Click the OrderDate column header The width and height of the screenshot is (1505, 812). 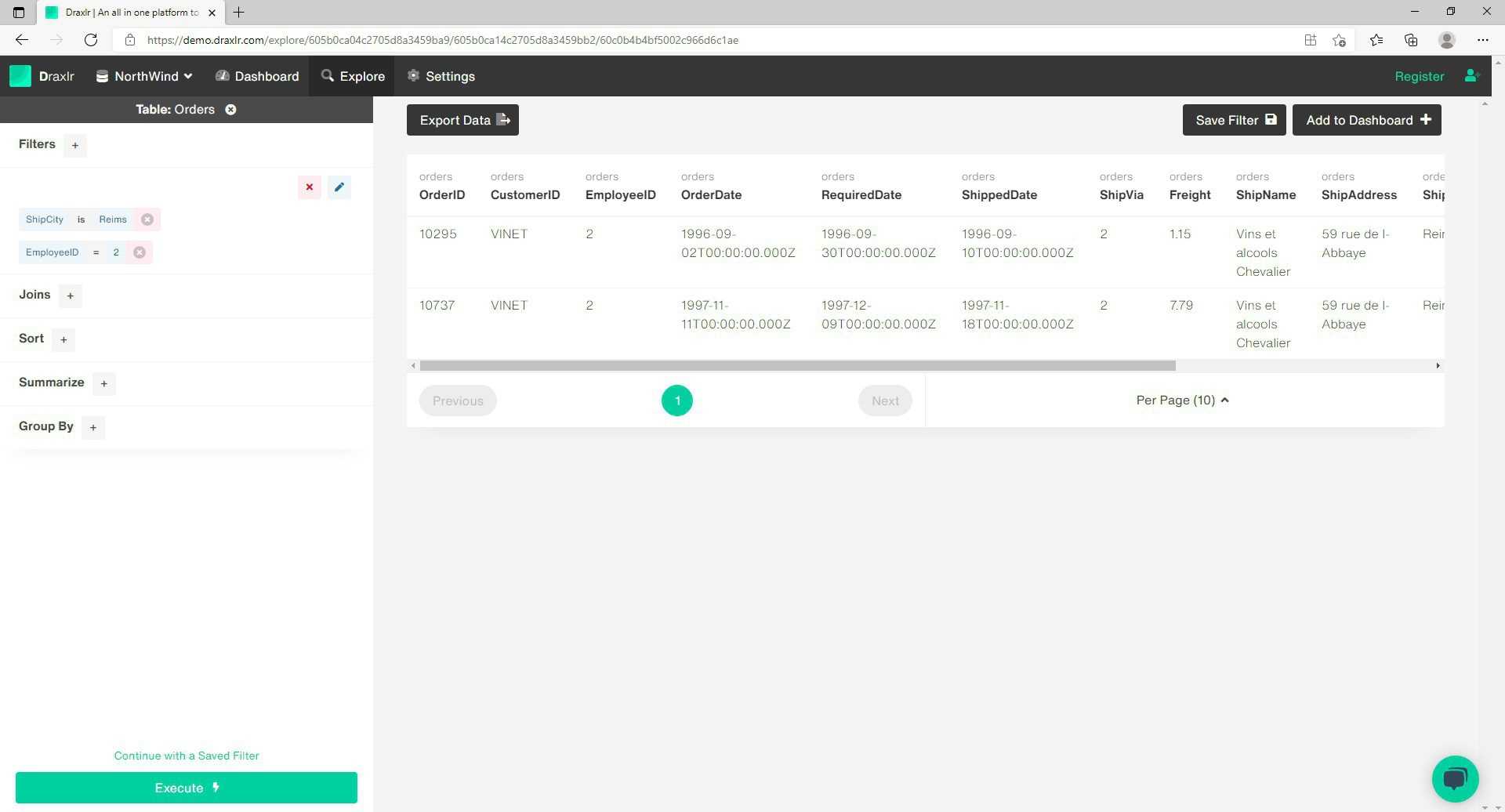(711, 195)
